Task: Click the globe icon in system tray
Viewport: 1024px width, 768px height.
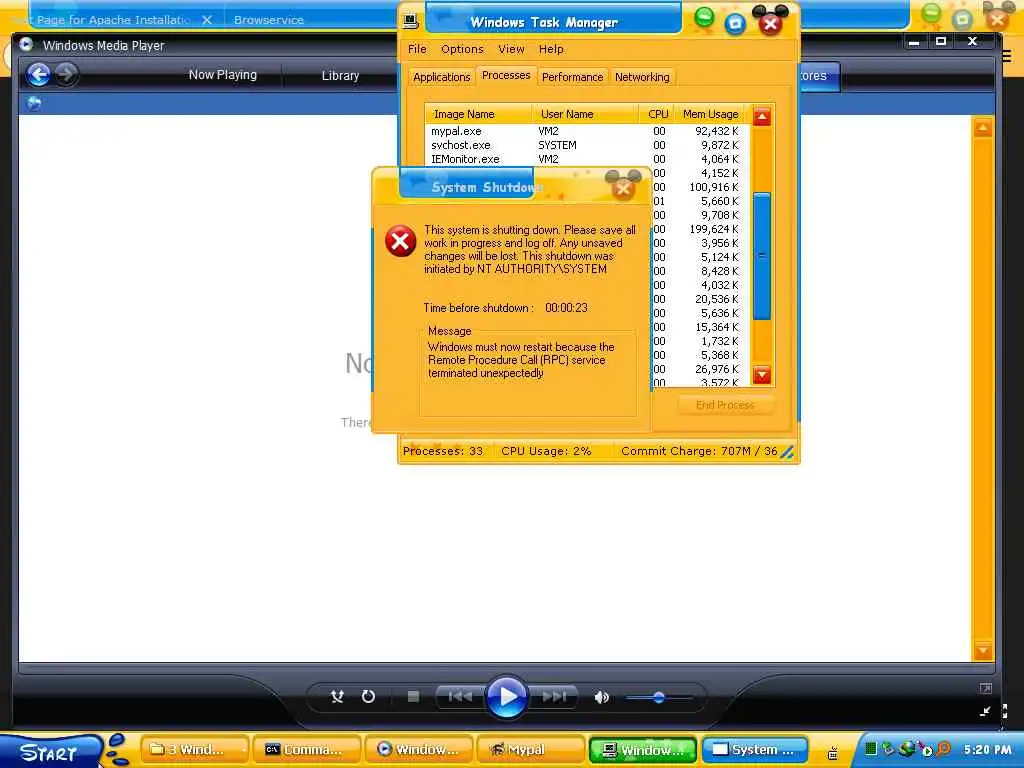Action: pyautogui.click(x=906, y=749)
